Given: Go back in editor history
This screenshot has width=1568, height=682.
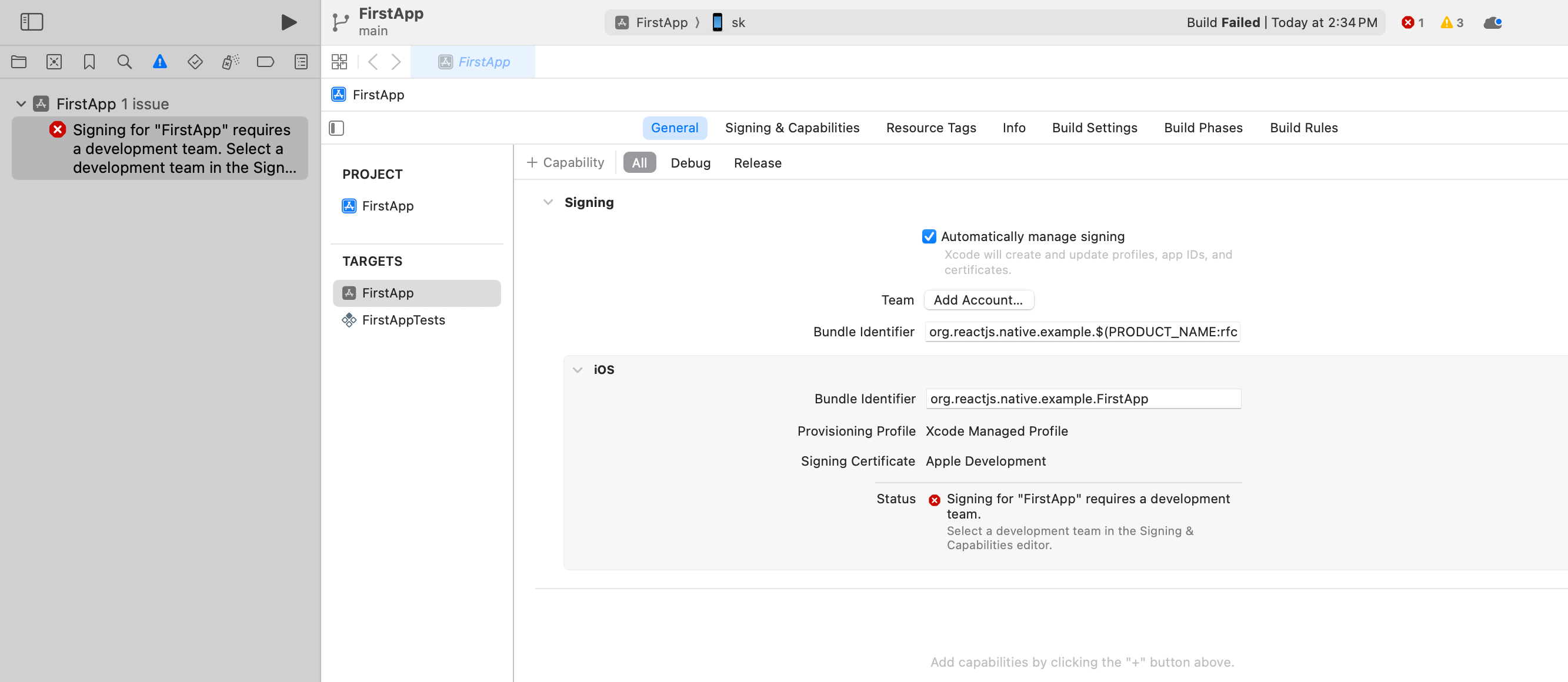Looking at the screenshot, I should [x=373, y=62].
